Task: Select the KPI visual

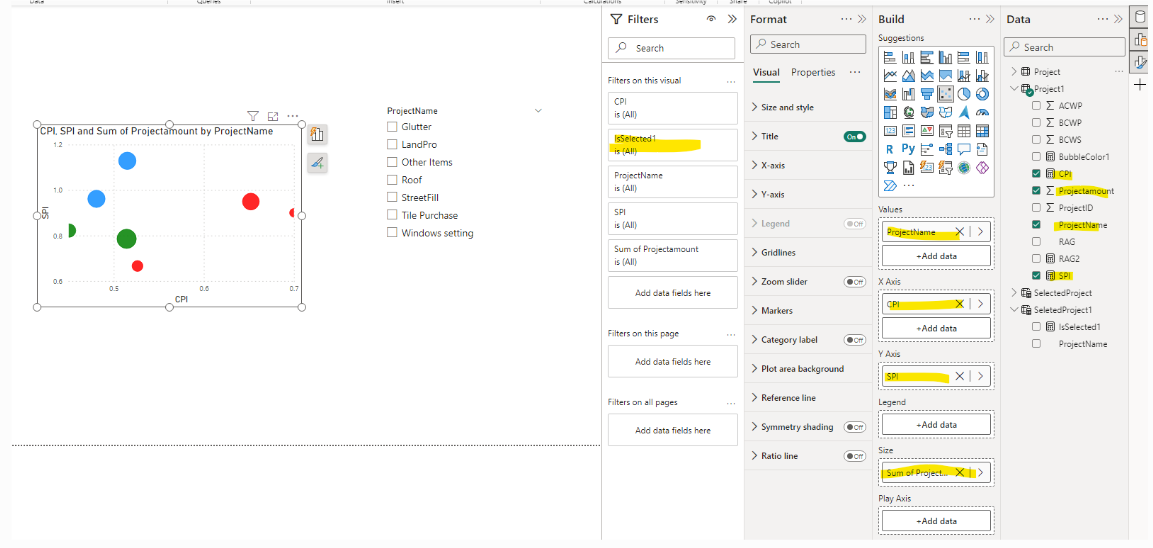Action: tap(927, 131)
